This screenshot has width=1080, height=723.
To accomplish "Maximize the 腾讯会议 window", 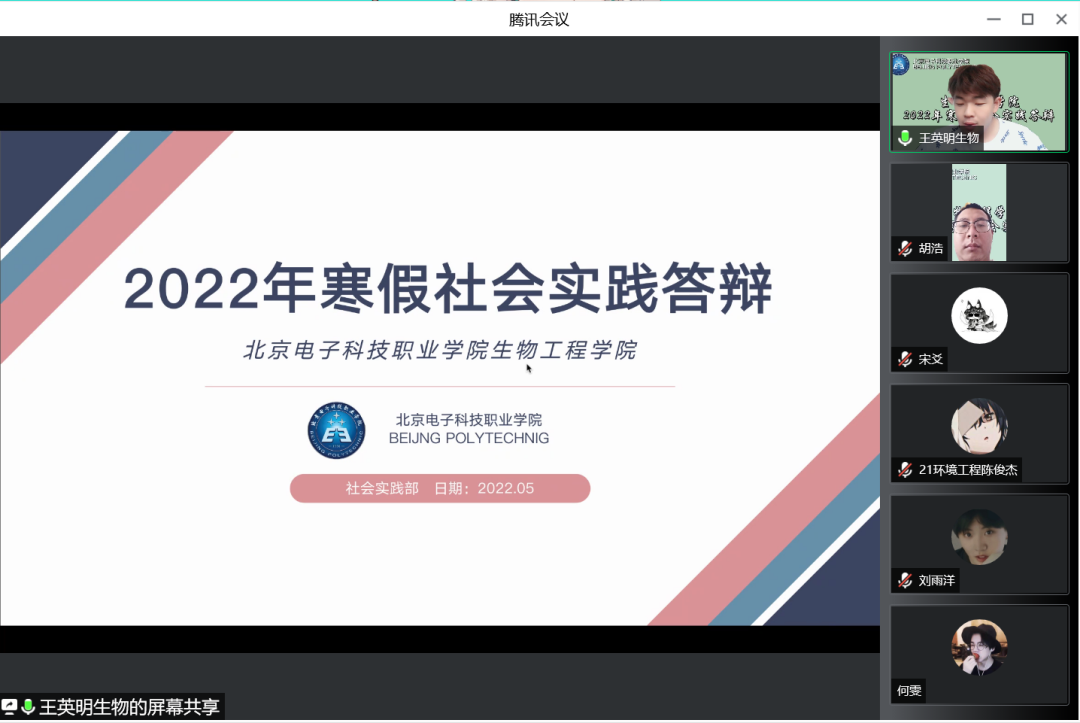I will tap(1027, 19).
